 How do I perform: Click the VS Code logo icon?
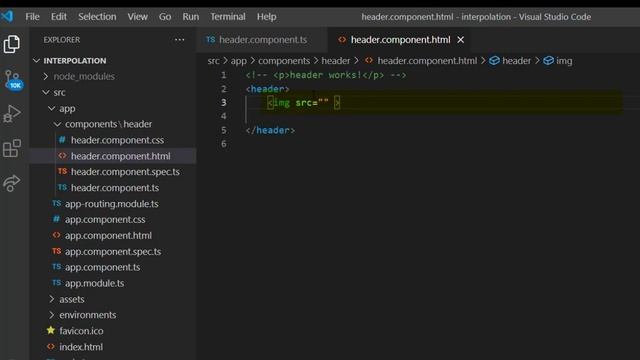click(7, 16)
